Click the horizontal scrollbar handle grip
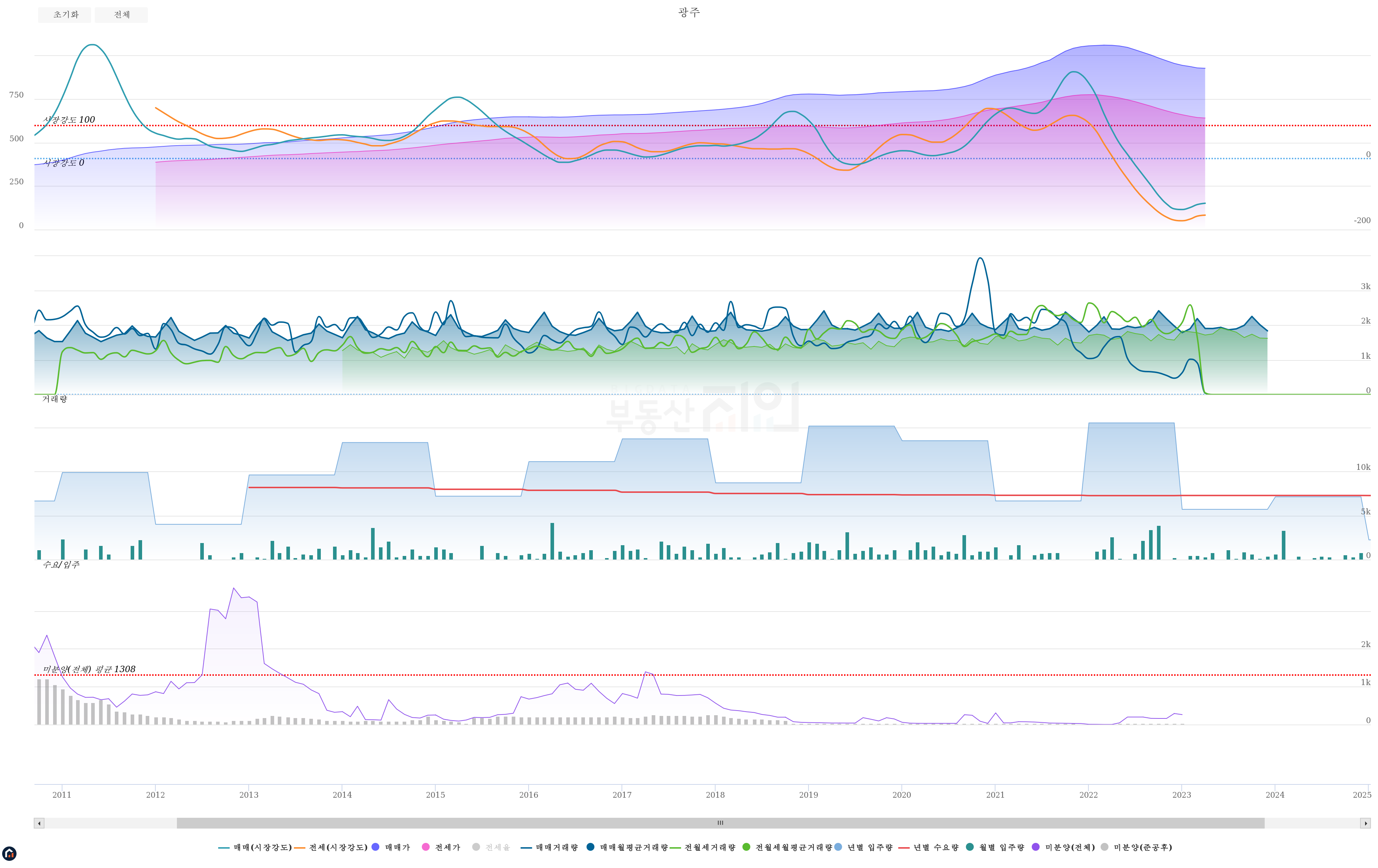 721,824
